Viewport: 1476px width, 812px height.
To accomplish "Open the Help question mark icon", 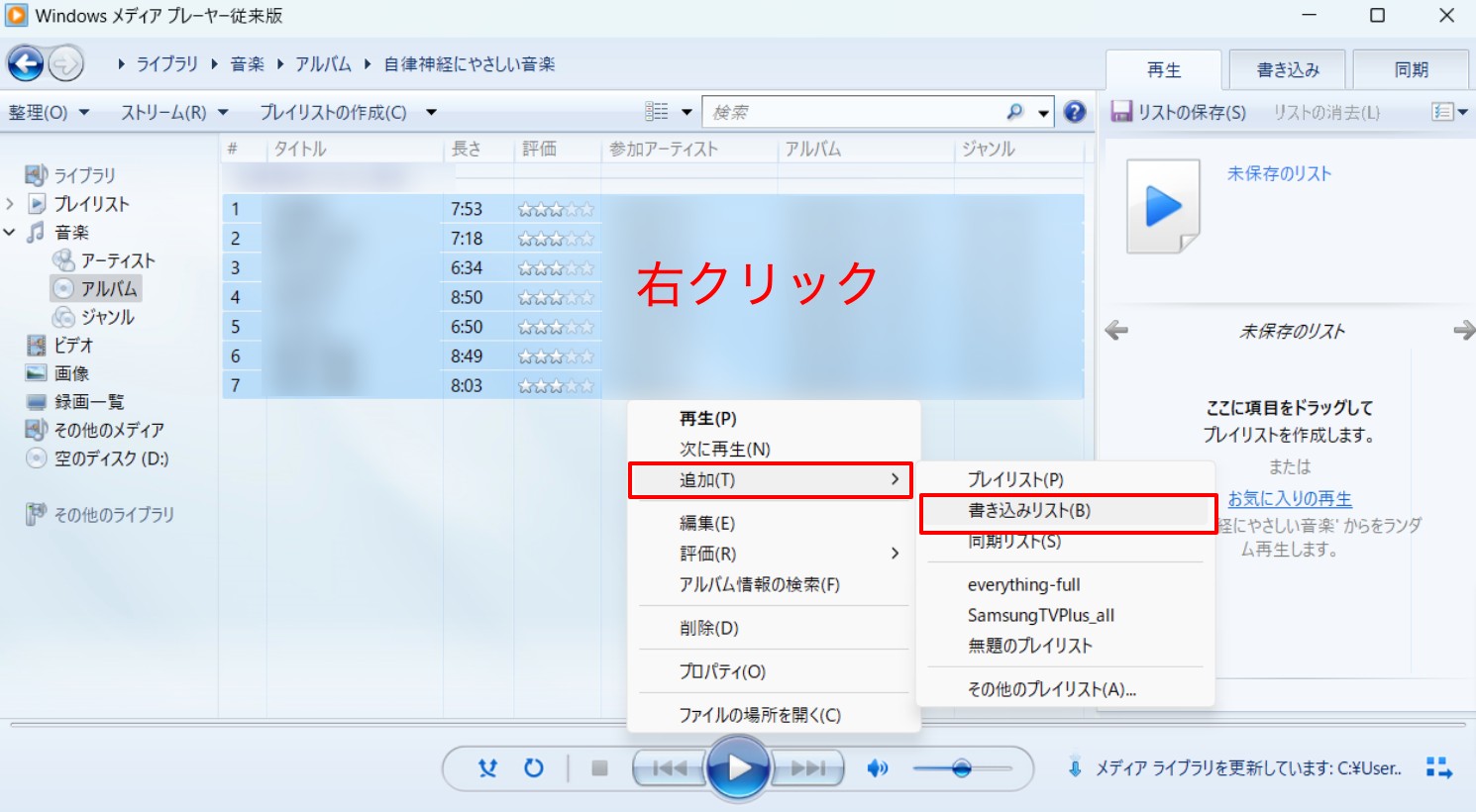I will pos(1075,112).
